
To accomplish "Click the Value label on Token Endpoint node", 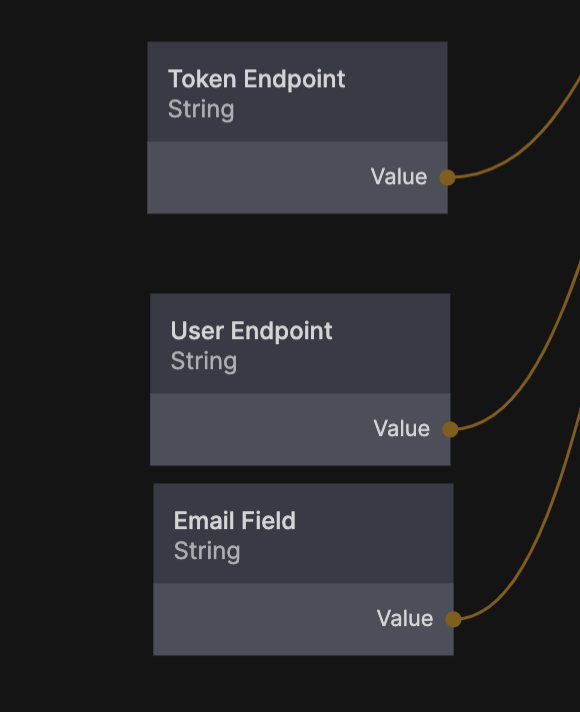I will (399, 177).
